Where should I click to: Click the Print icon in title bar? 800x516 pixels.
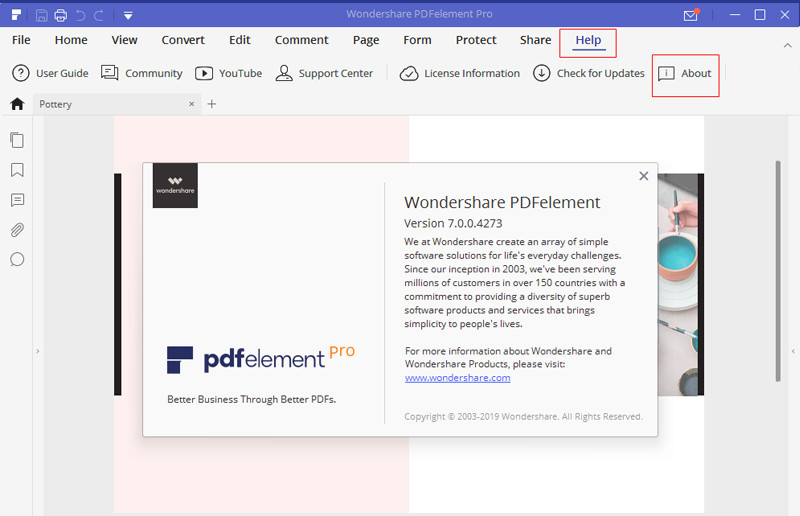pyautogui.click(x=61, y=15)
